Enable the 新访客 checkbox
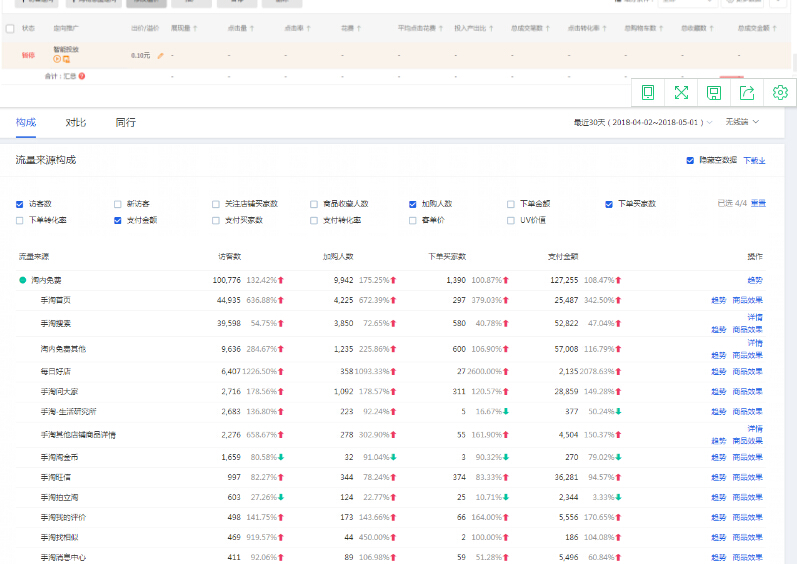 pyautogui.click(x=118, y=204)
